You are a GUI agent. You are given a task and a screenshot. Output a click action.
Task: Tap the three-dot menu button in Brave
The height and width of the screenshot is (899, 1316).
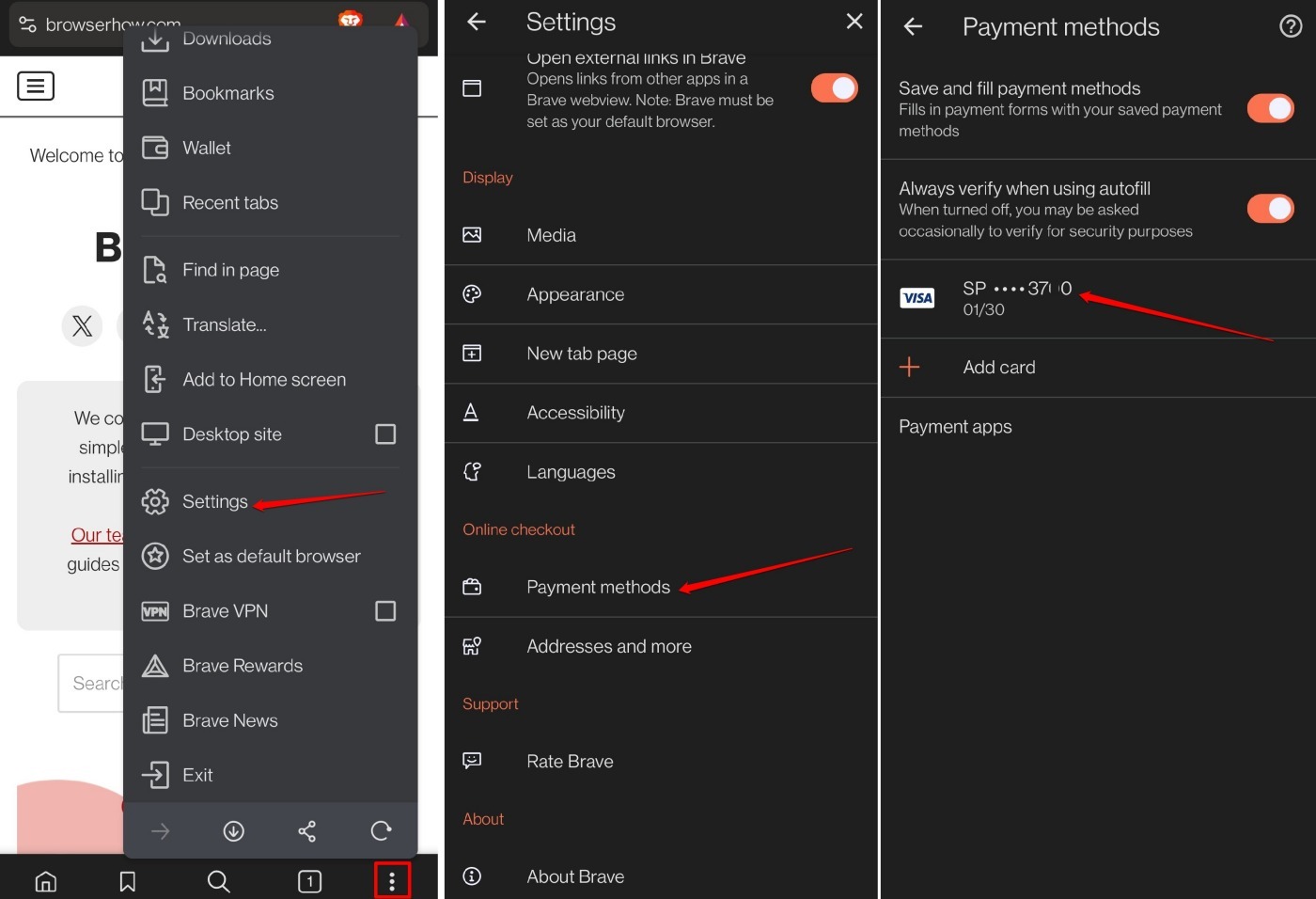[392, 880]
